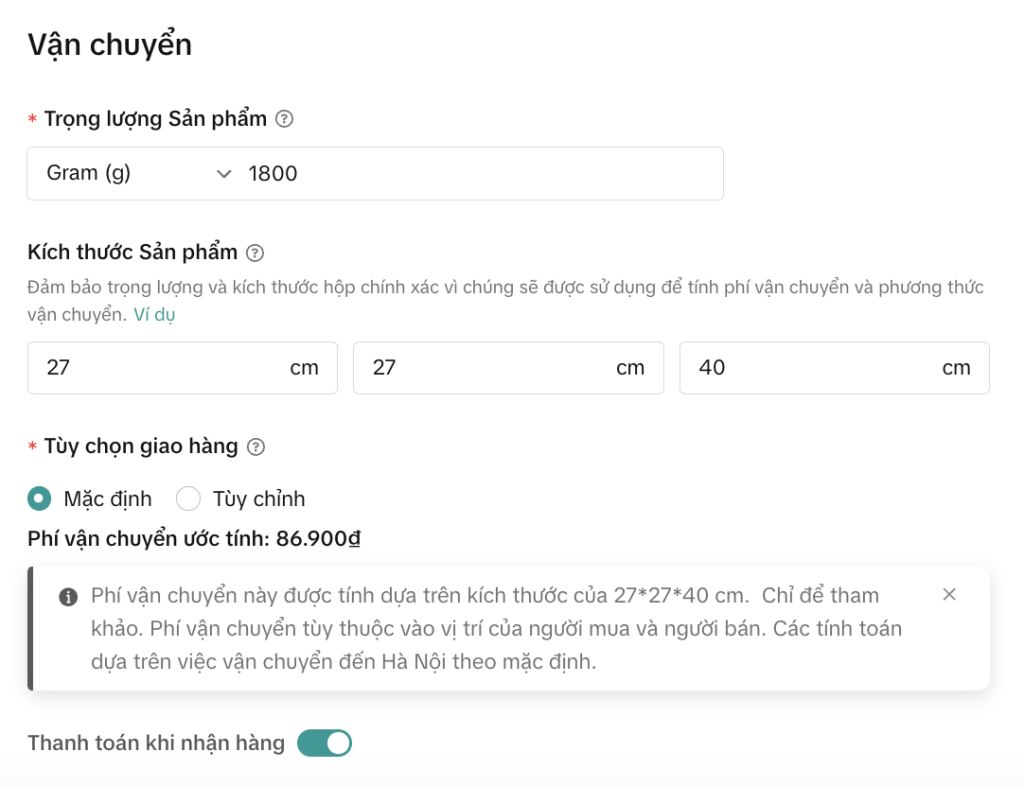Screen dimensions: 1024x787
Task: Click the Kích thước Sản phẩm label
Action: point(133,252)
